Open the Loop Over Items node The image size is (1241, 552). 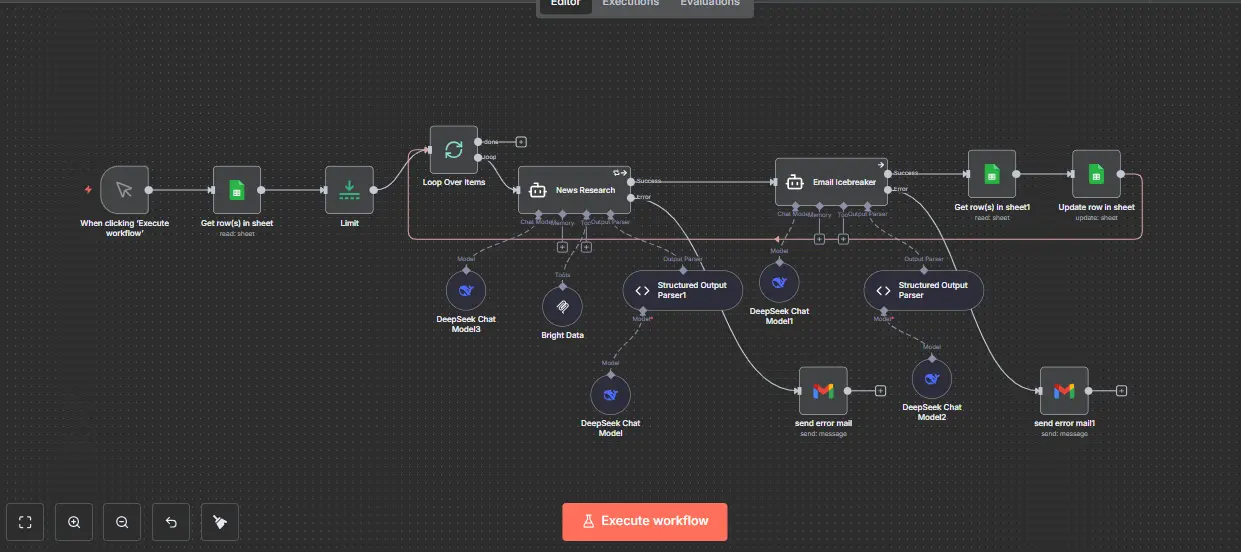[x=453, y=150]
